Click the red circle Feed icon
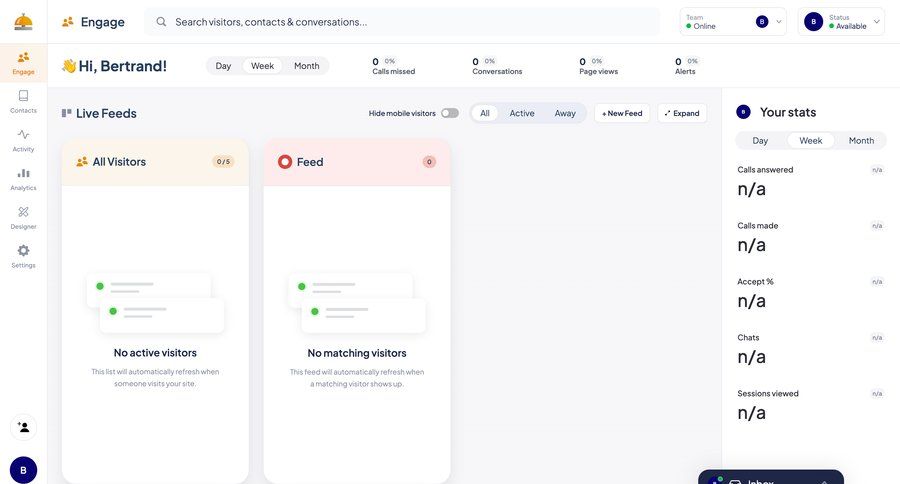The width and height of the screenshot is (900, 484). pos(285,162)
